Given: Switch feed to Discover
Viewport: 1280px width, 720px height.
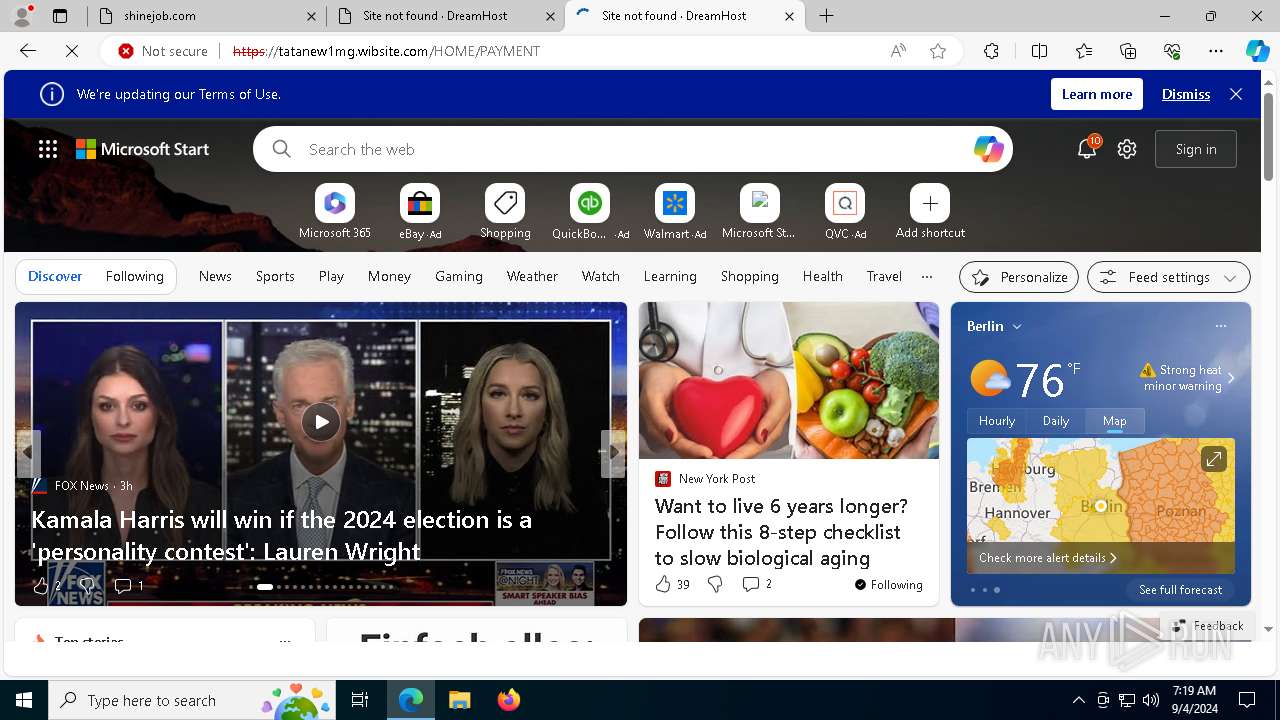Looking at the screenshot, I should coord(55,276).
